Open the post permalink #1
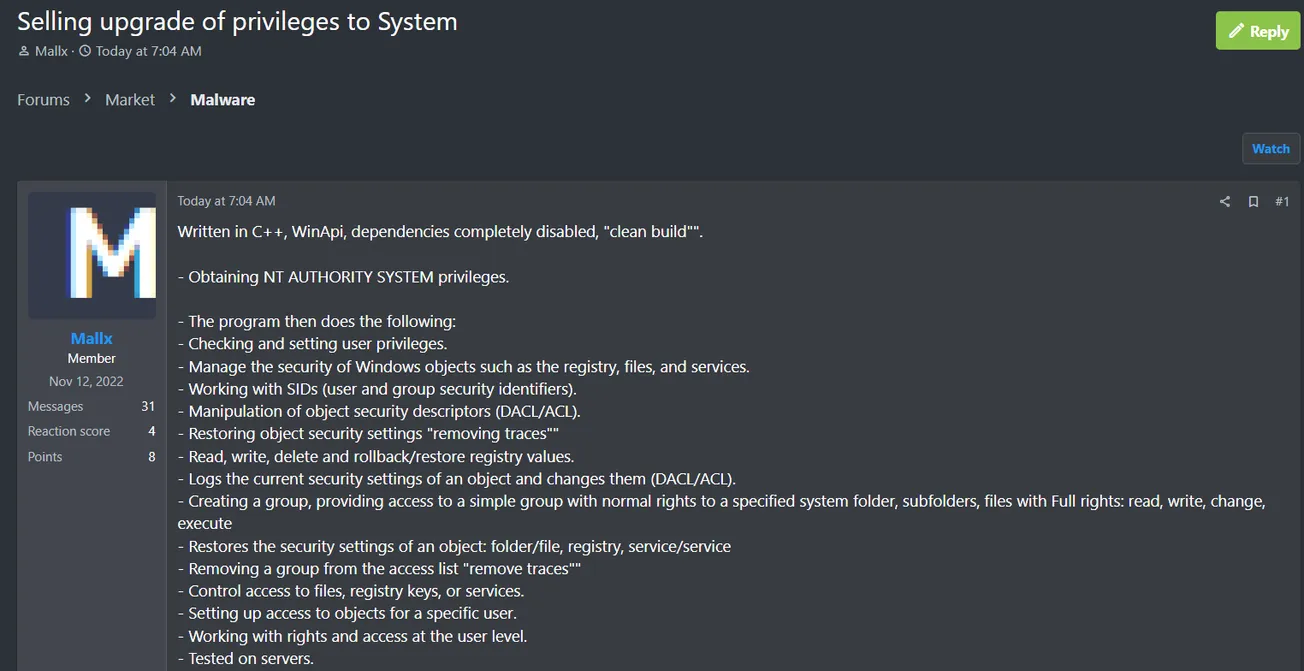The image size is (1304, 671). point(1283,201)
